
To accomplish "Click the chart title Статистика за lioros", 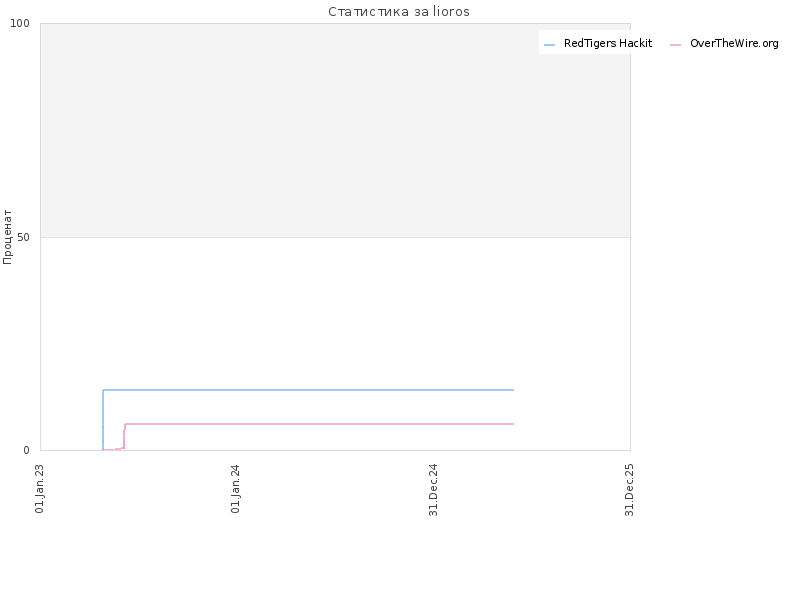I will coord(399,12).
